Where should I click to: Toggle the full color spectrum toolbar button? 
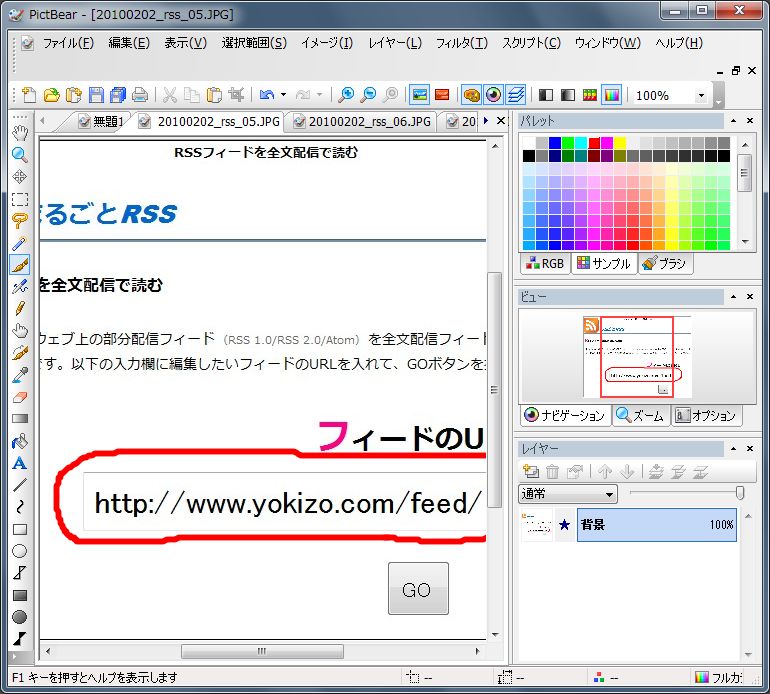(x=612, y=94)
